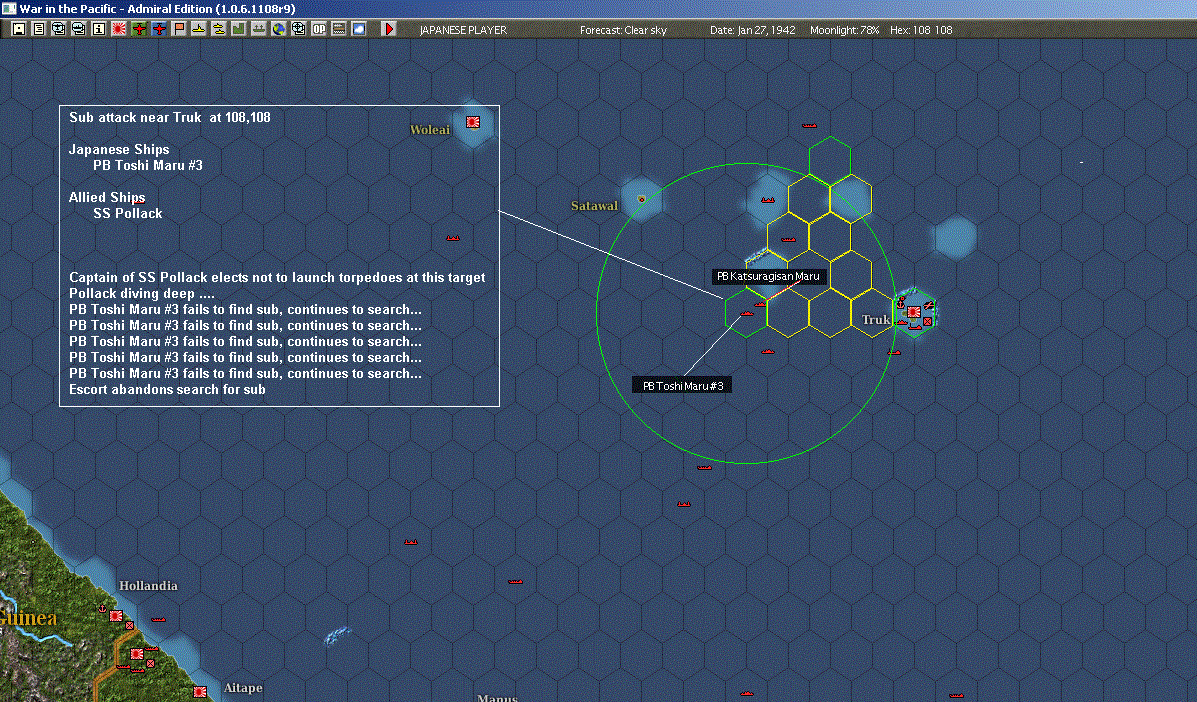Open the cloud weather icon
Viewport: 1197px width, 702px height.
[358, 29]
